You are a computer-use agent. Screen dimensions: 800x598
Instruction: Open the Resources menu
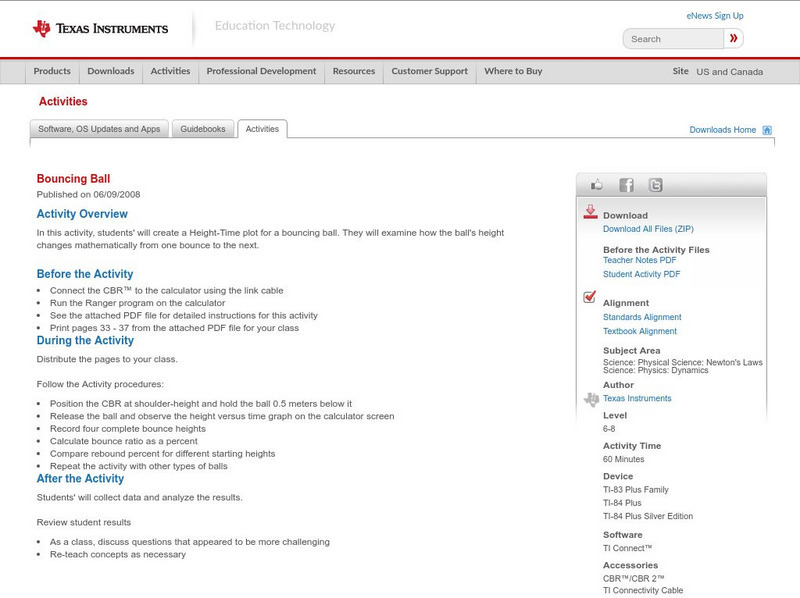[x=354, y=71]
